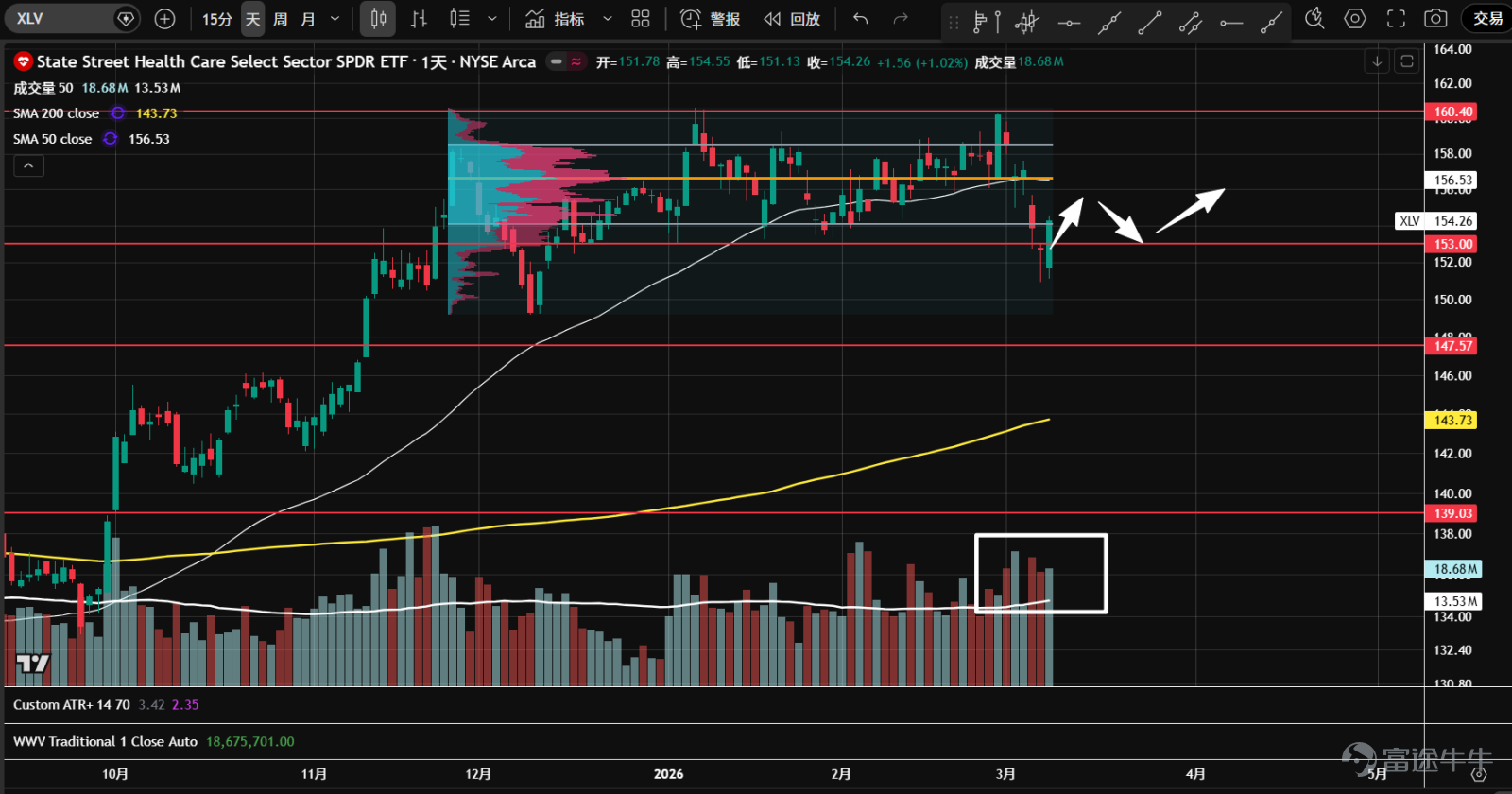
Task: Click the 13.53M volume average label
Action: [1453, 601]
